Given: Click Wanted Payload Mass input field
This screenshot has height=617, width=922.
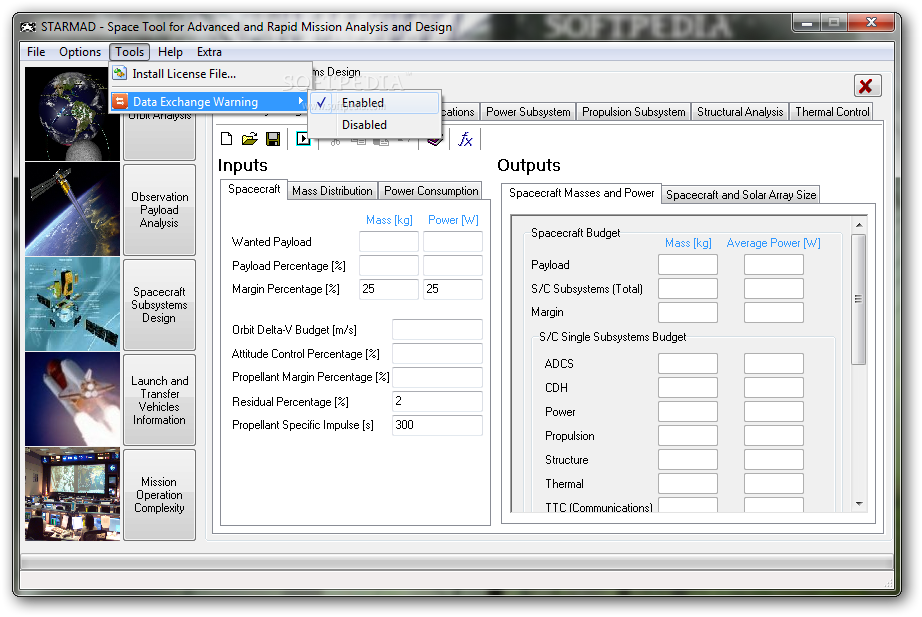Looking at the screenshot, I should (x=389, y=242).
